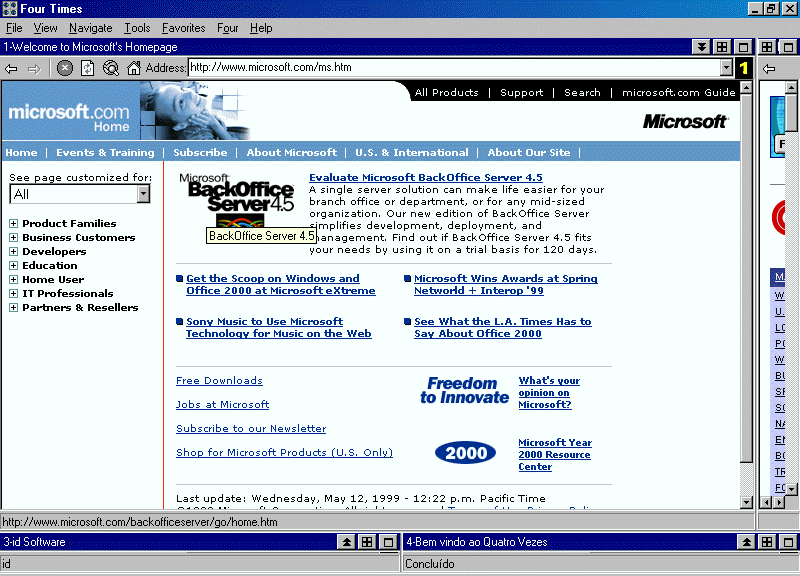The image size is (800, 576).
Task: Stop loading with the round X toolbar icon
Action: click(x=65, y=68)
